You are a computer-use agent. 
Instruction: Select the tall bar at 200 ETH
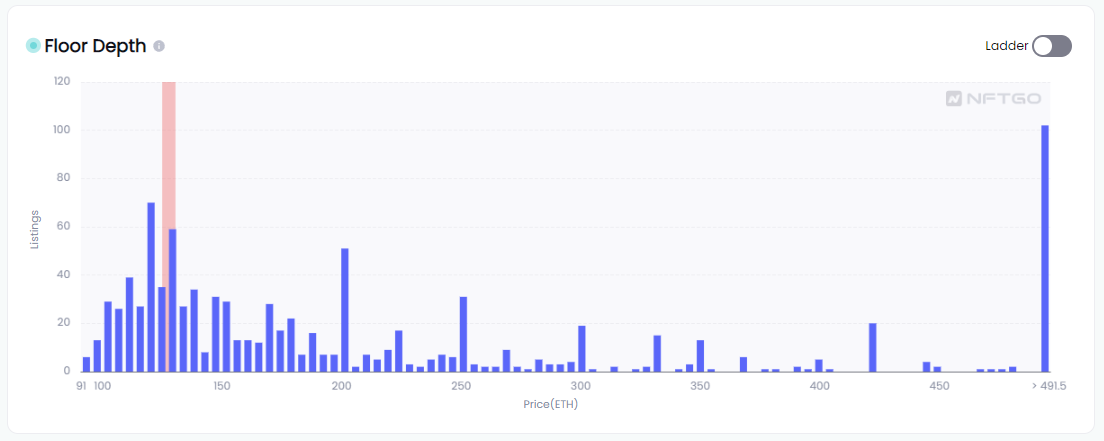(x=345, y=310)
